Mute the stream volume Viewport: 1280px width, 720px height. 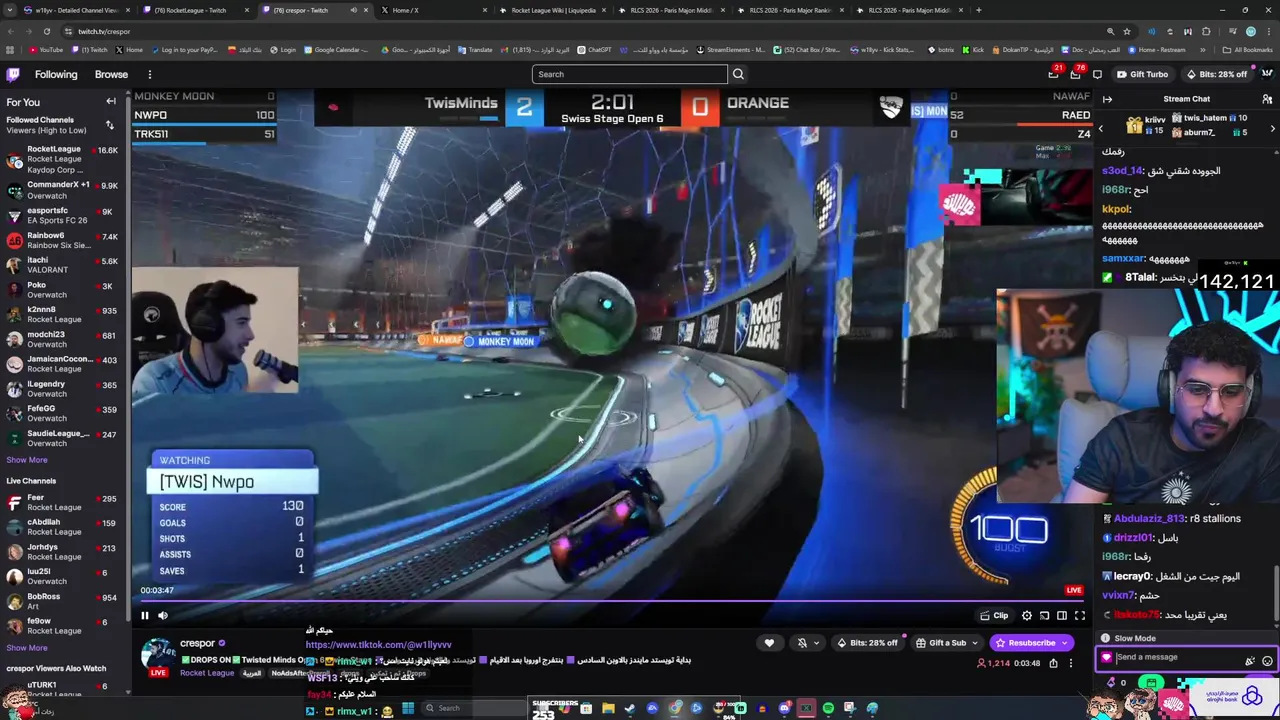click(x=163, y=616)
